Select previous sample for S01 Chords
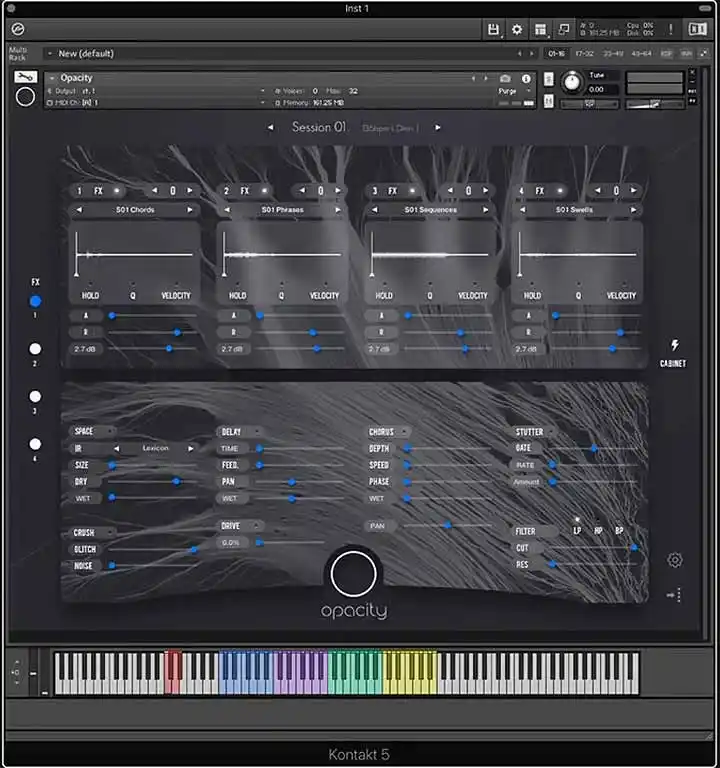The width and height of the screenshot is (720, 768). pyautogui.click(x=79, y=210)
